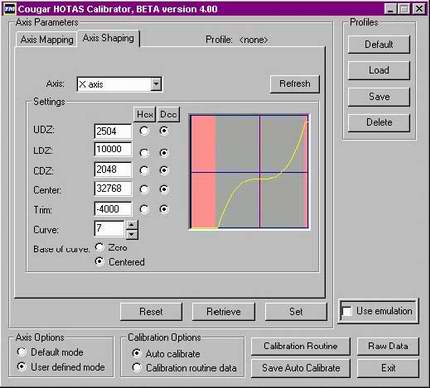Screen dimensions: 430x388
Task: Increase Curve value with up arrow
Action: click(132, 225)
